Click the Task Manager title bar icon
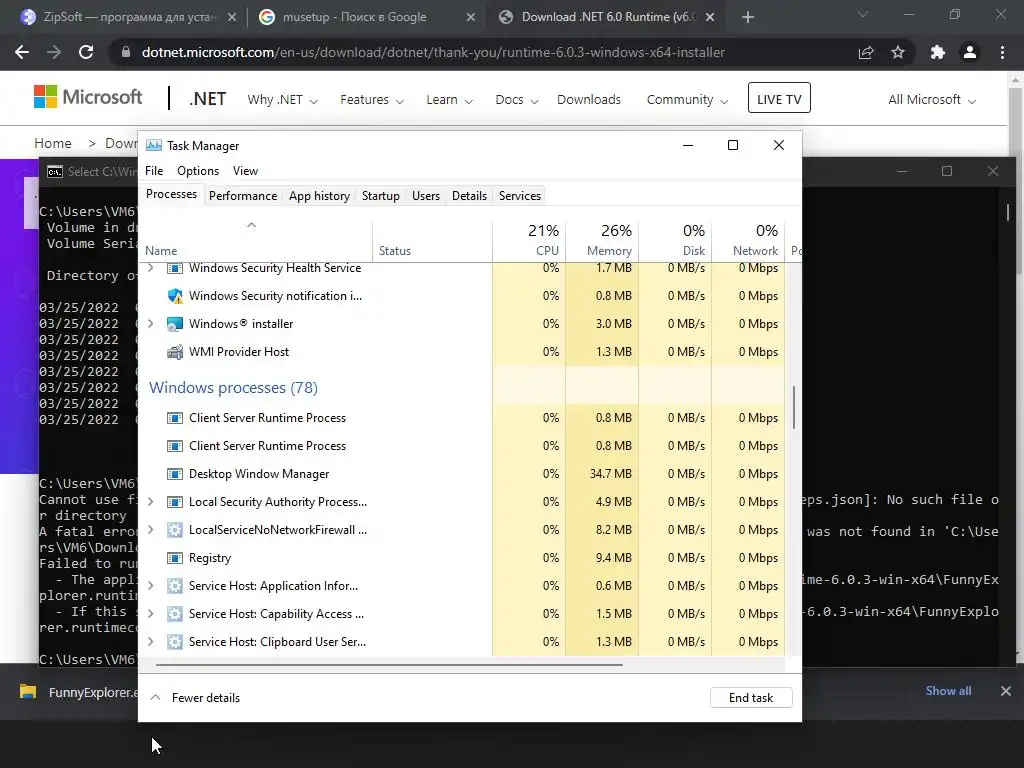 [153, 145]
